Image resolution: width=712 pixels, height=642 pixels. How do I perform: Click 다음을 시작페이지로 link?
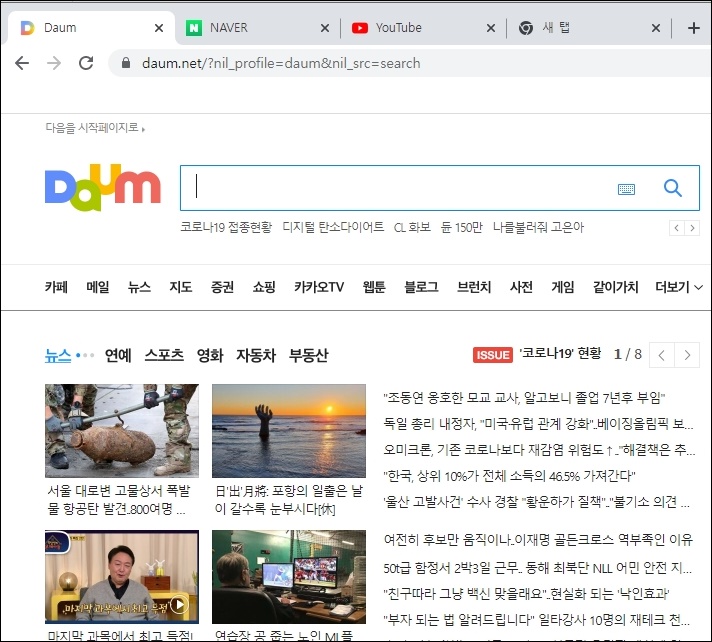(x=95, y=128)
